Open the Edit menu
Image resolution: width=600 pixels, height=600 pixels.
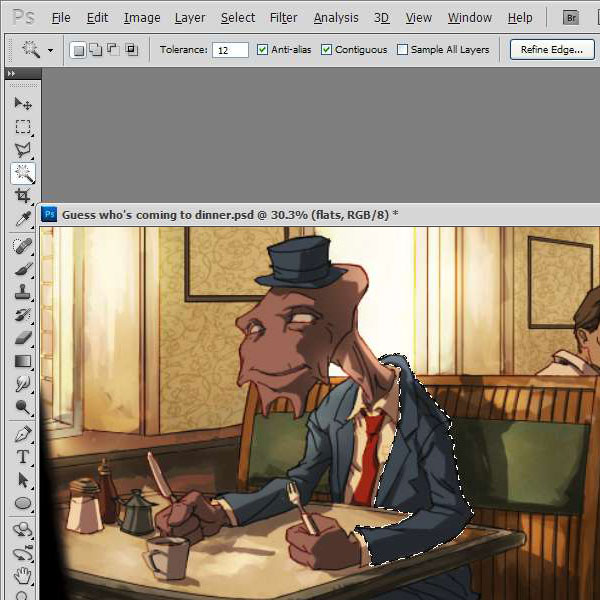pos(97,18)
